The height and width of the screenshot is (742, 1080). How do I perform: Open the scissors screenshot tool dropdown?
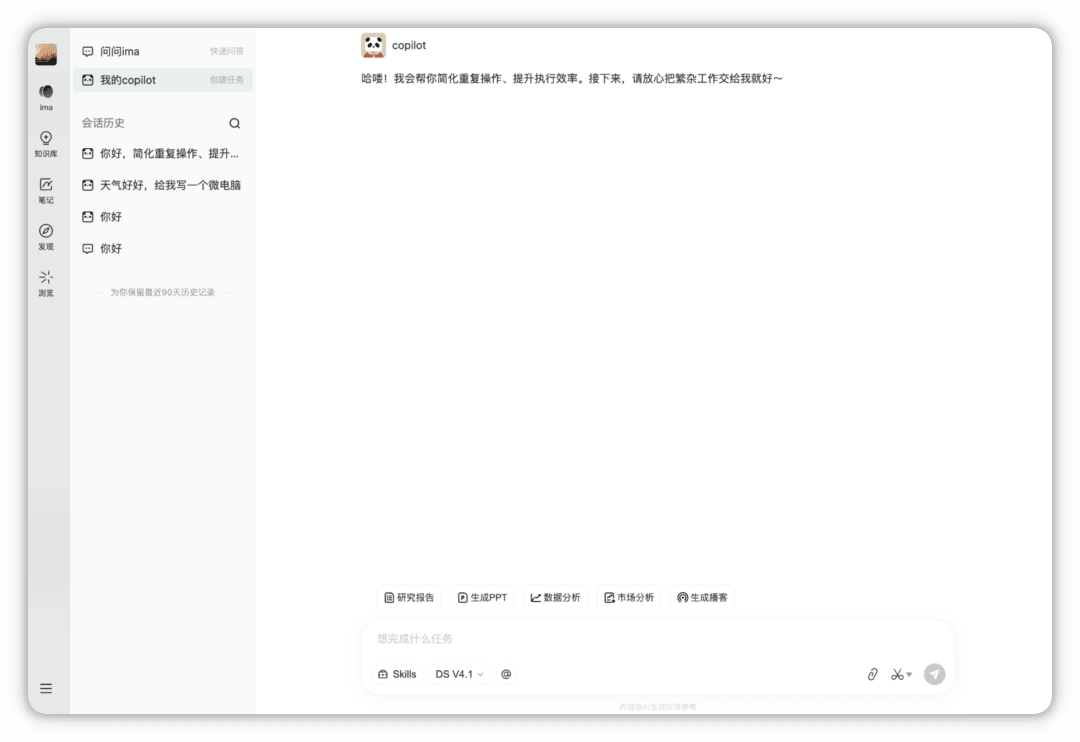click(901, 674)
